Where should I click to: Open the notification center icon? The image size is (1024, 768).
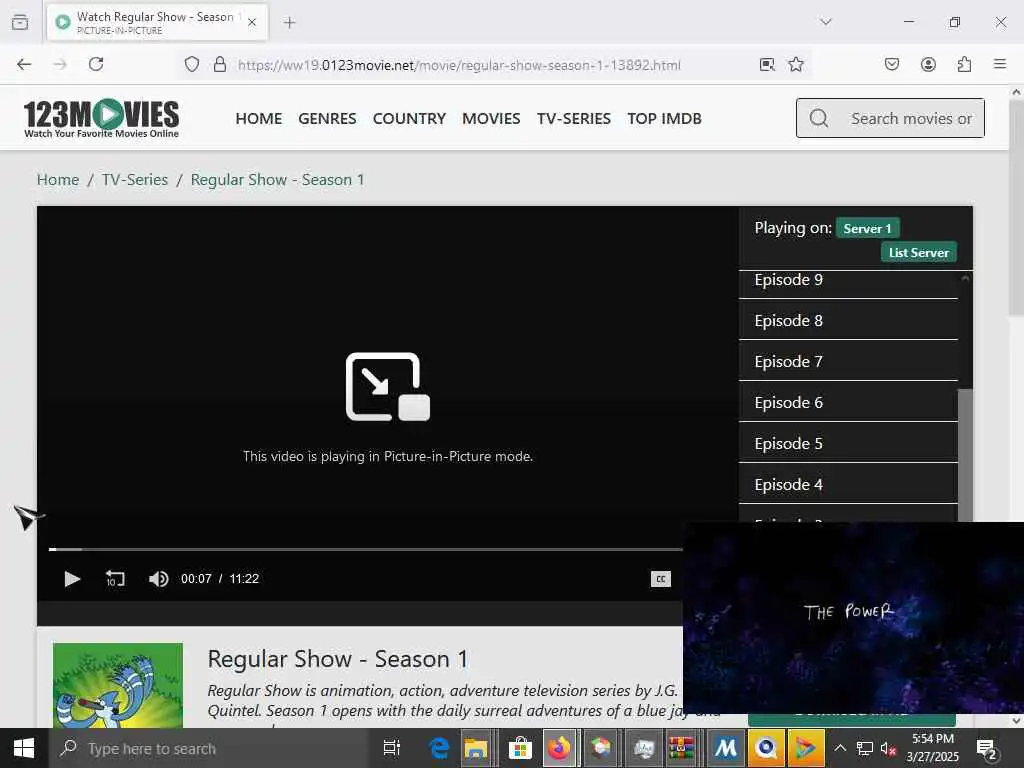[x=986, y=748]
